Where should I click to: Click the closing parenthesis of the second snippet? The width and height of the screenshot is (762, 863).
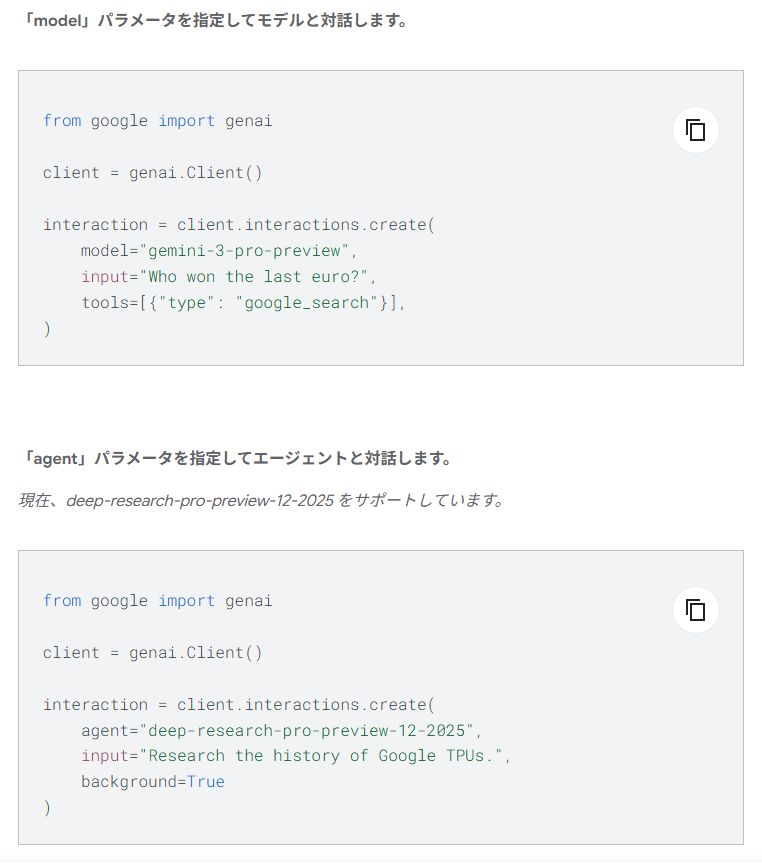[47, 808]
